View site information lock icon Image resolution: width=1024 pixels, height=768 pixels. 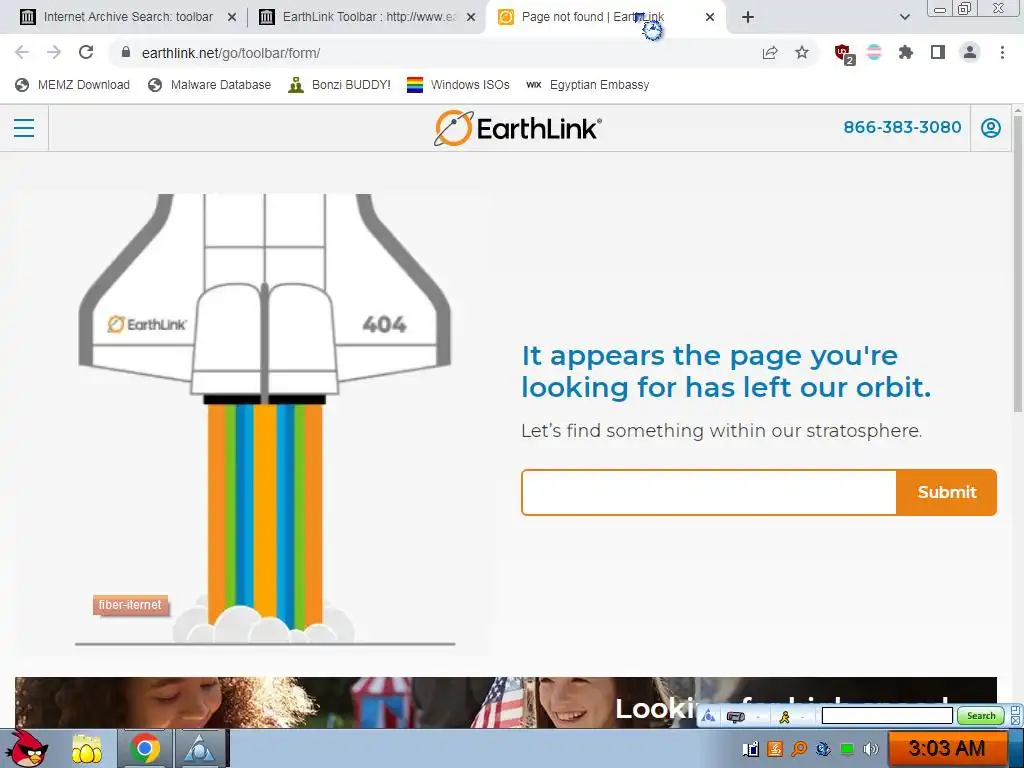point(126,52)
